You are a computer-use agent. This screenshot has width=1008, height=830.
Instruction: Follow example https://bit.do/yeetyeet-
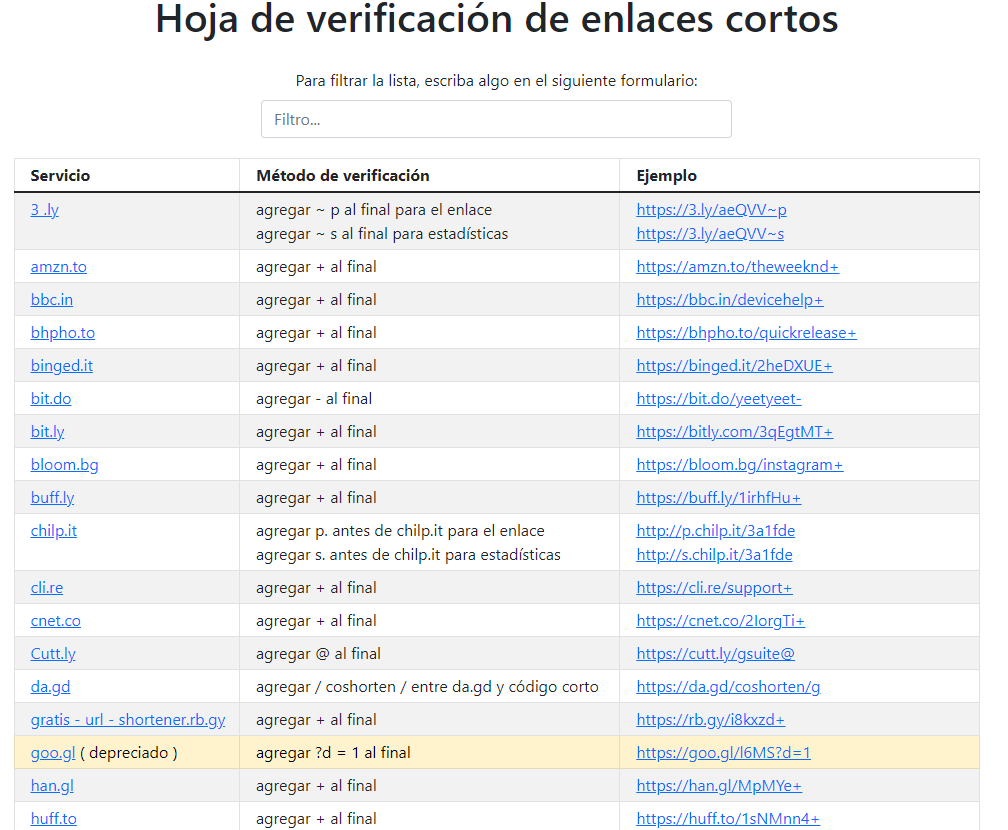[719, 399]
